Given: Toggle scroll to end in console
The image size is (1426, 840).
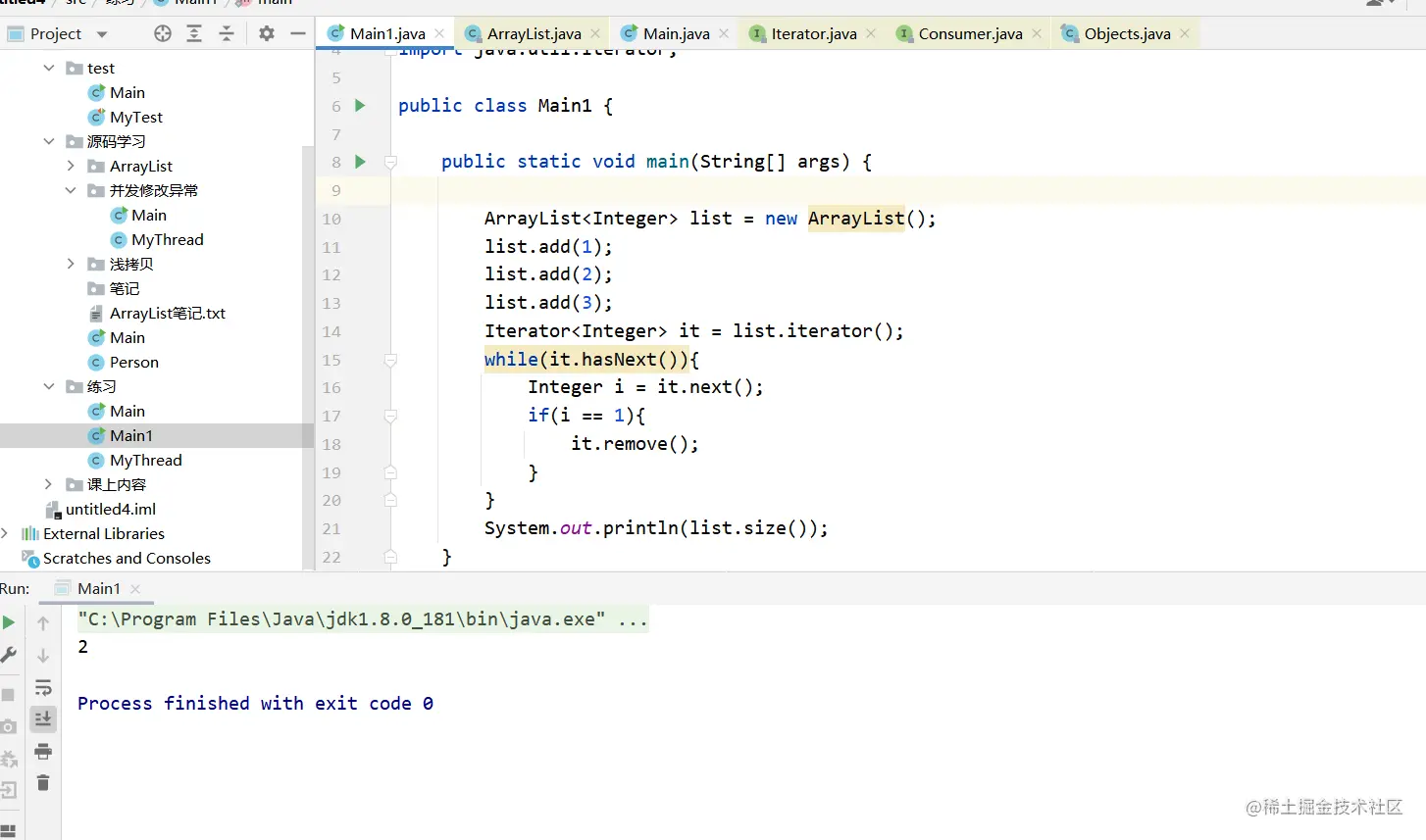Looking at the screenshot, I should tap(43, 719).
